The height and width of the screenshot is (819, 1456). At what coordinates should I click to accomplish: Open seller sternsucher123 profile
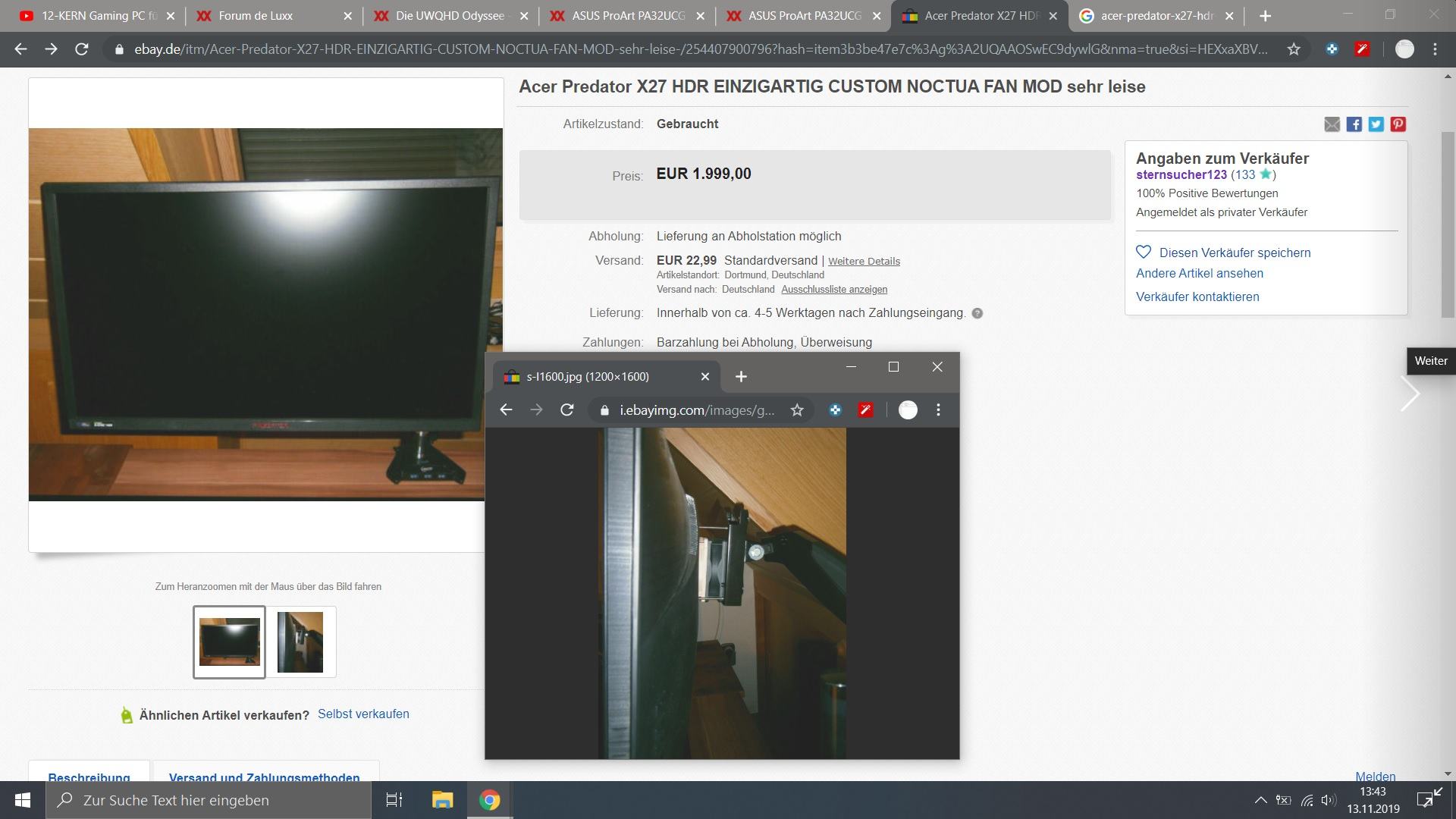click(1181, 174)
